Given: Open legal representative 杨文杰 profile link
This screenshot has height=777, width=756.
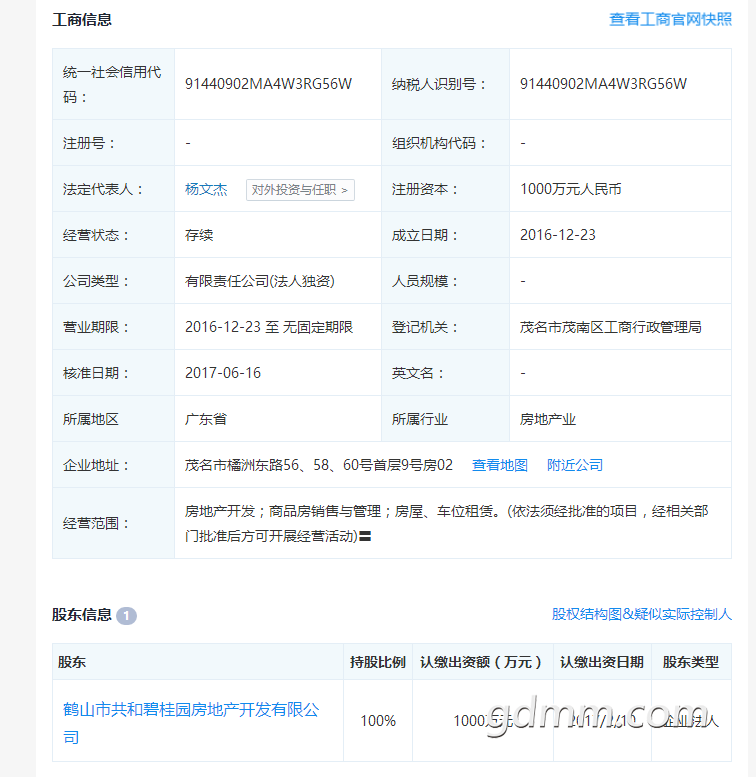Looking at the screenshot, I should (x=206, y=189).
